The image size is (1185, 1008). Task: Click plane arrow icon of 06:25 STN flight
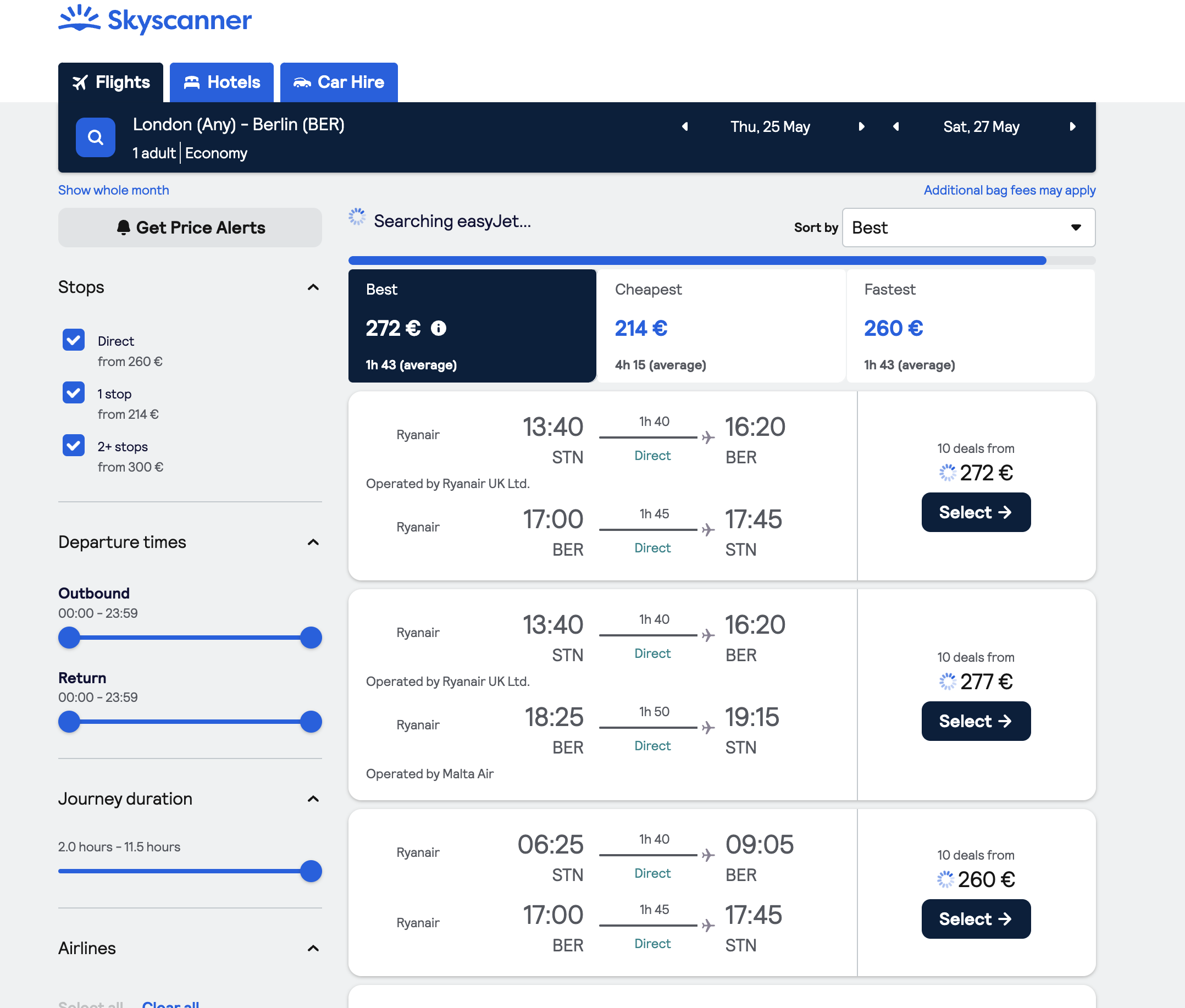(x=708, y=855)
